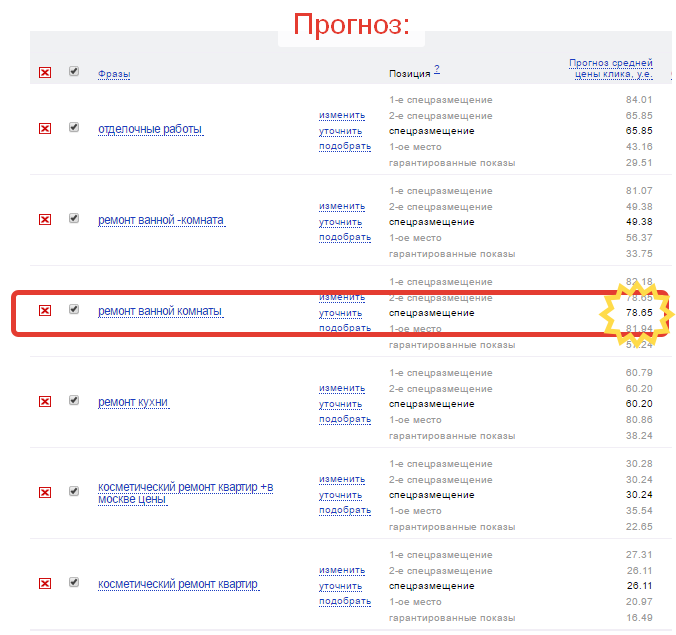Select the bold price value 26.11
676x635 pixels.
pos(639,585)
